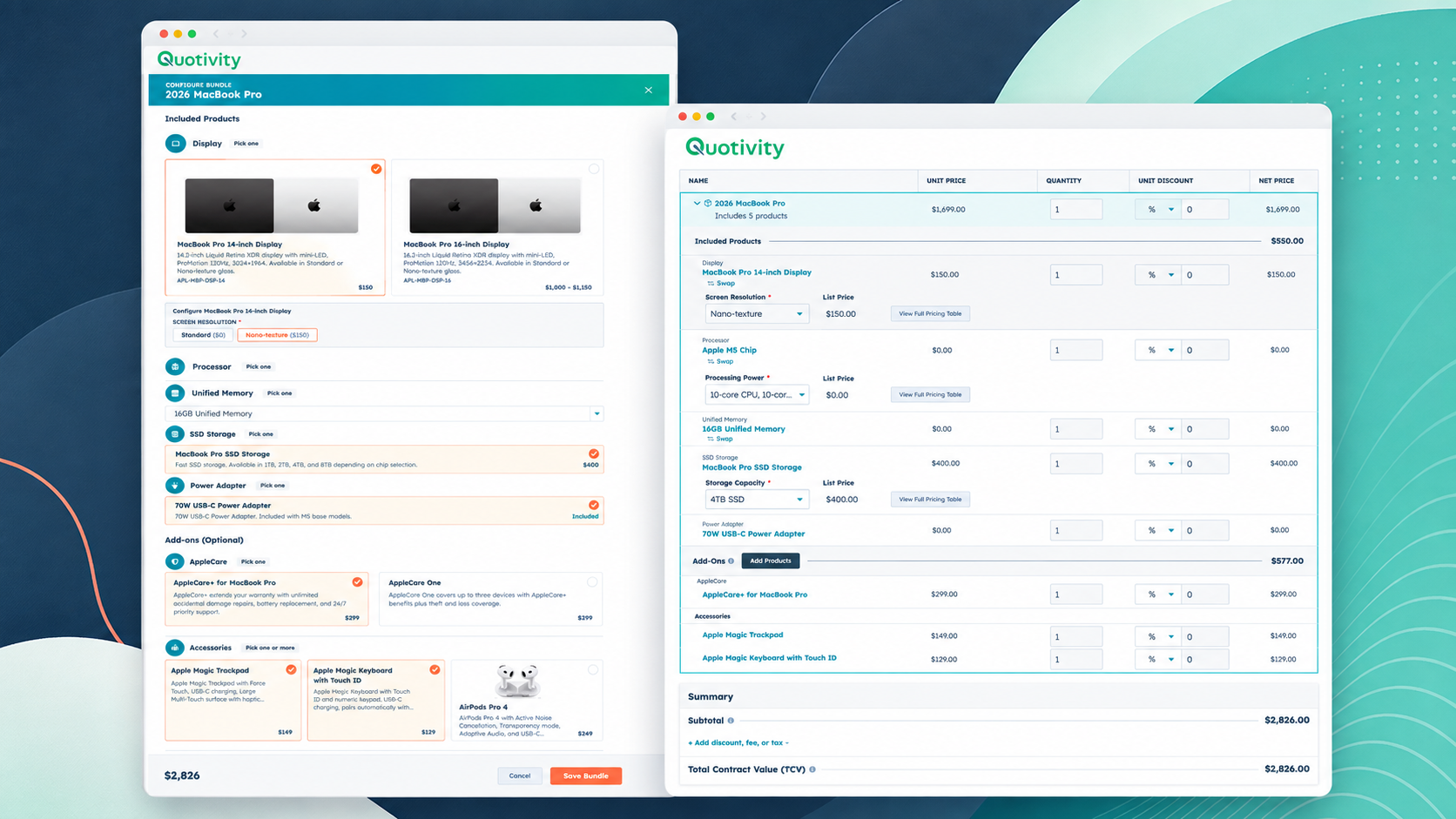Click the Accessories category icon

coord(175,648)
